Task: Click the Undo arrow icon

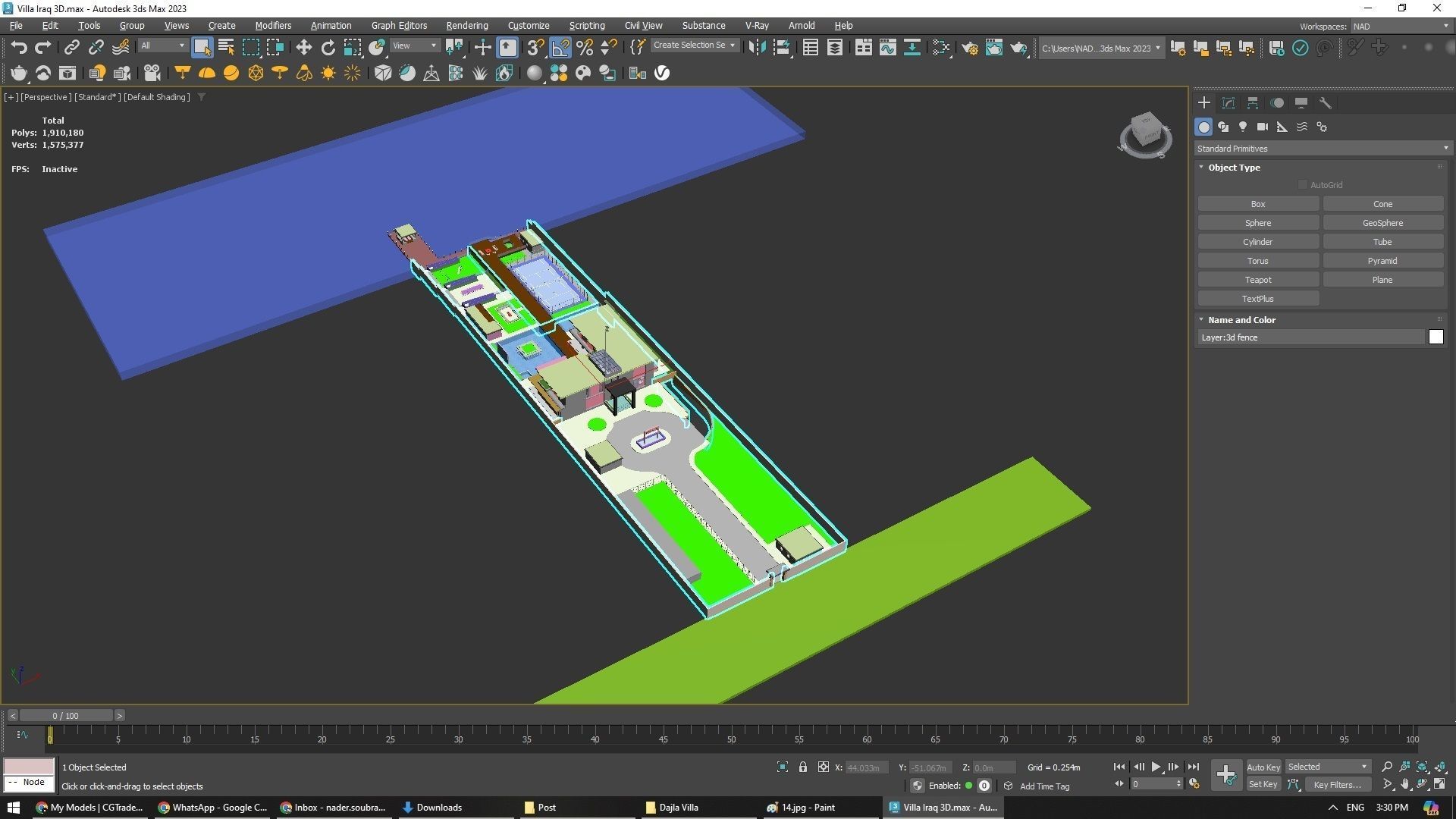Action: [x=18, y=48]
